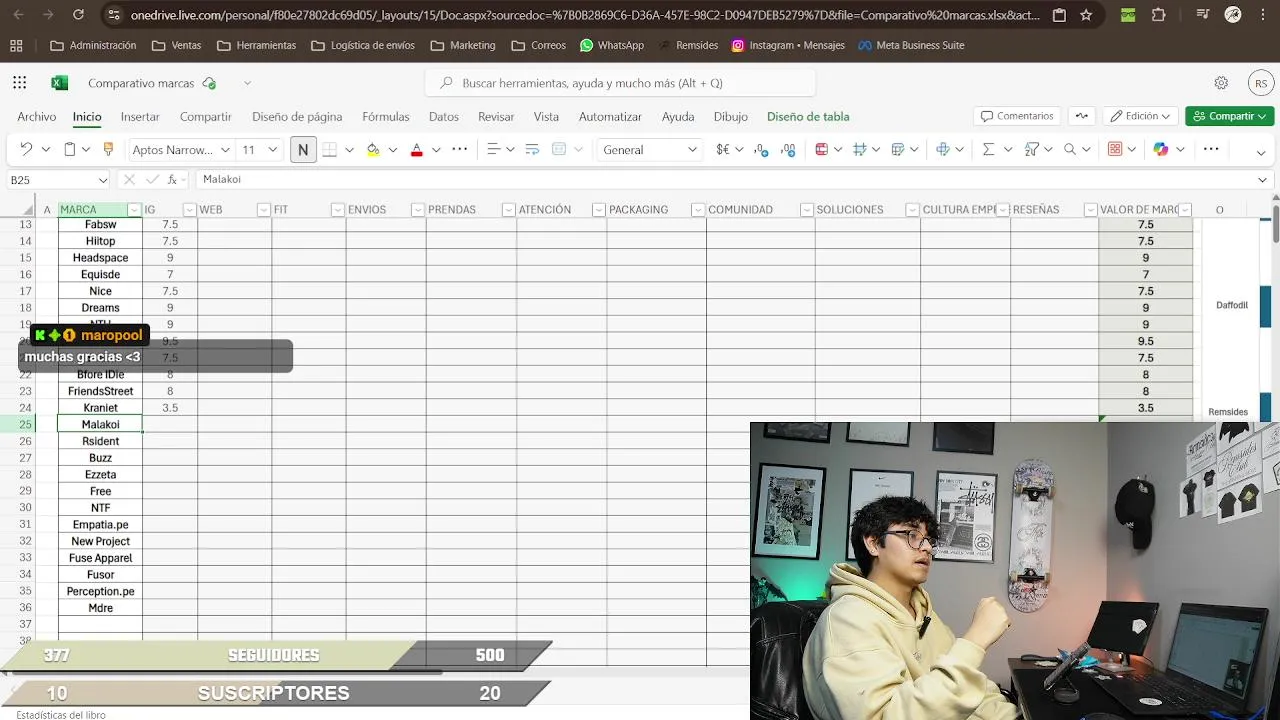Open ENVIOS column filter button
Image resolution: width=1280 pixels, height=720 pixels.
418,210
